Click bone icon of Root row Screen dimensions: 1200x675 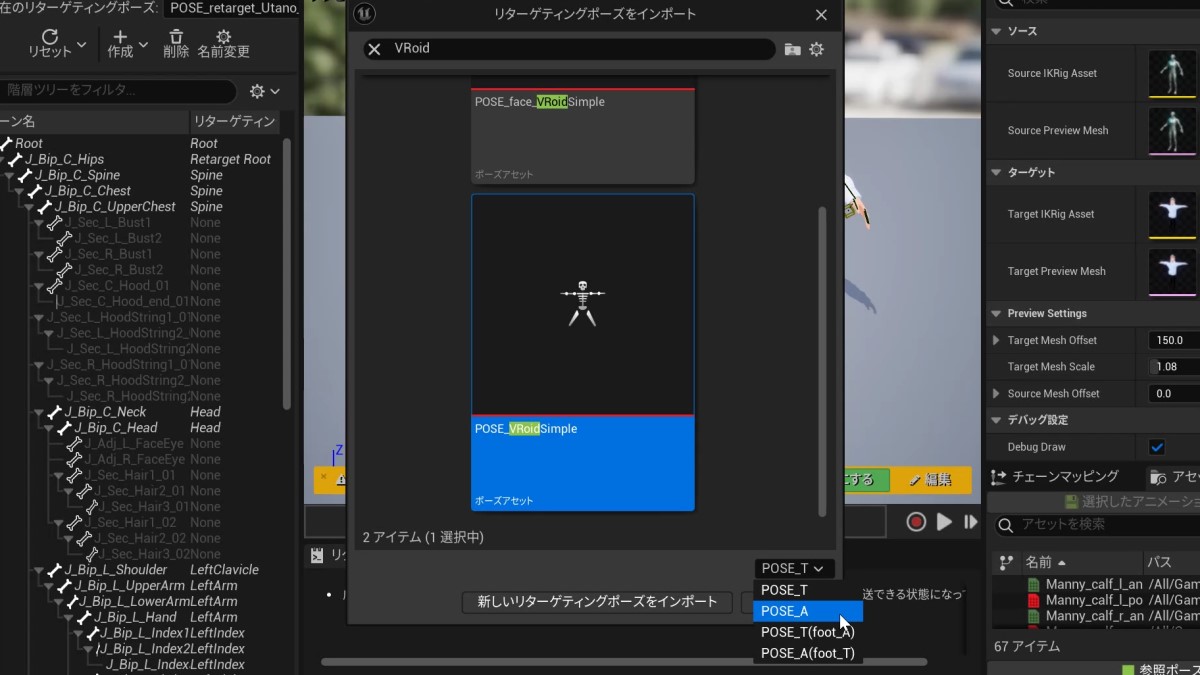pos(6,144)
